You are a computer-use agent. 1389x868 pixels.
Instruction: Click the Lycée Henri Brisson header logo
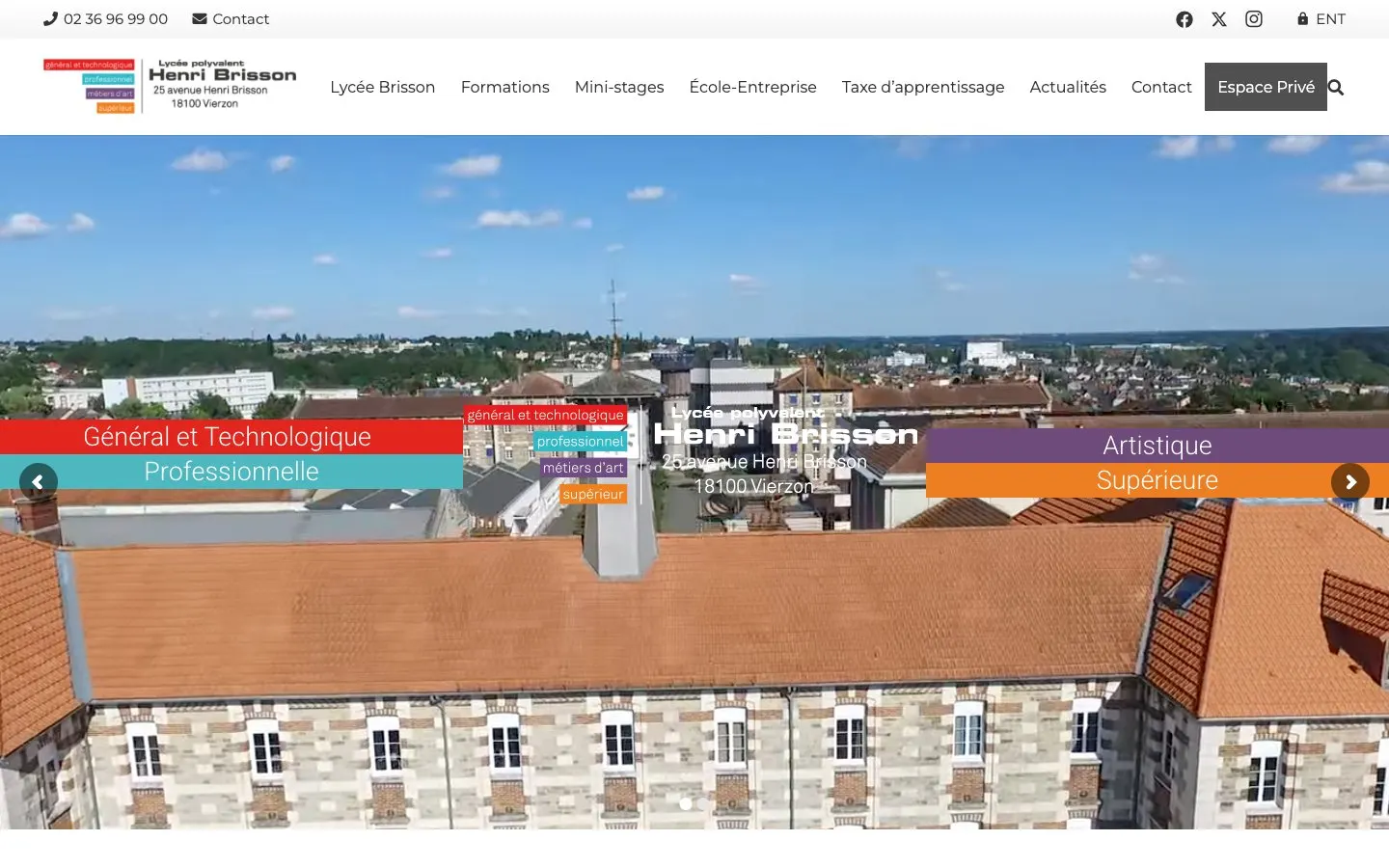[170, 86]
